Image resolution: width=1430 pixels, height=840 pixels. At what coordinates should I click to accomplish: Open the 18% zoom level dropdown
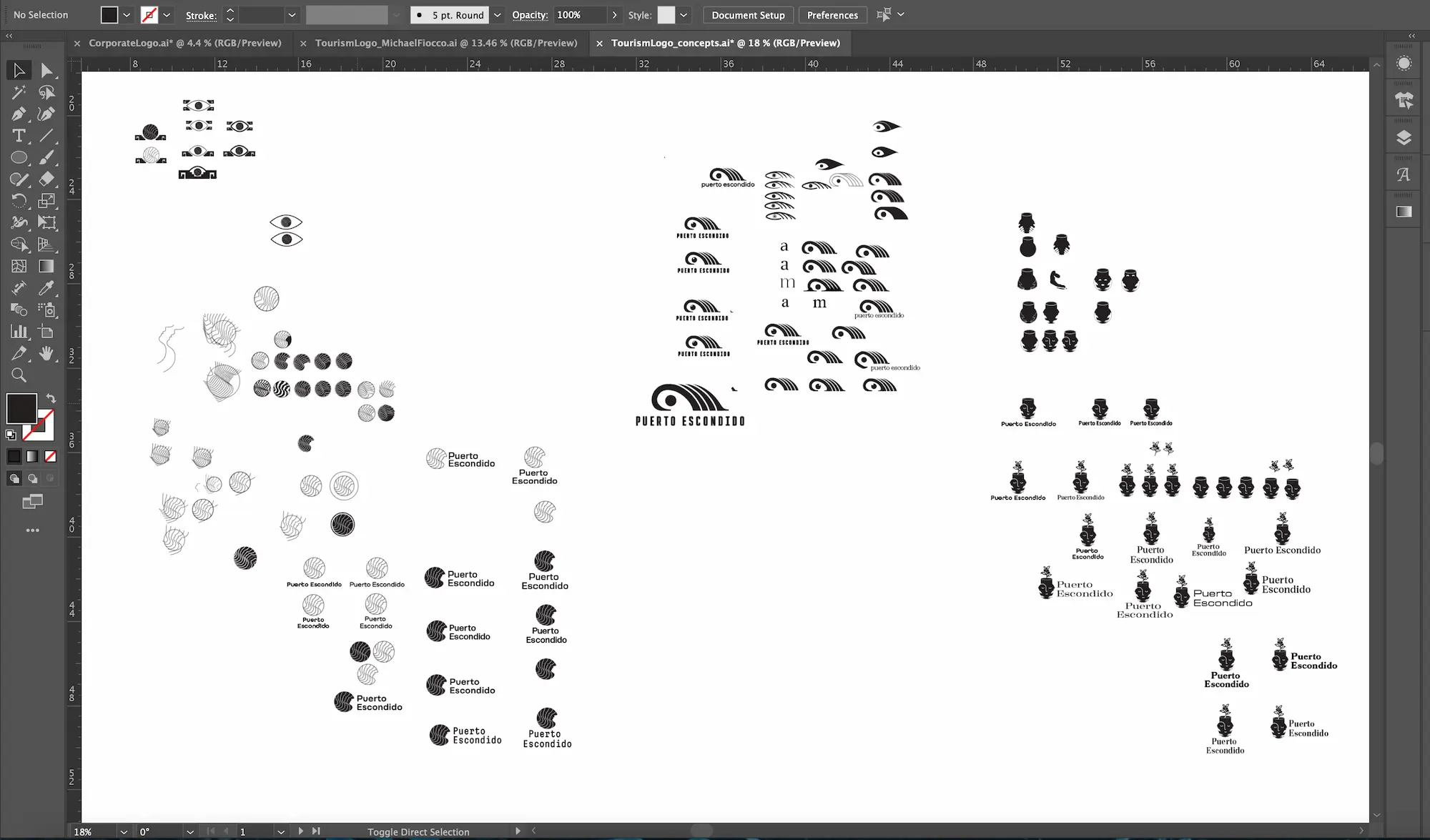(x=124, y=831)
